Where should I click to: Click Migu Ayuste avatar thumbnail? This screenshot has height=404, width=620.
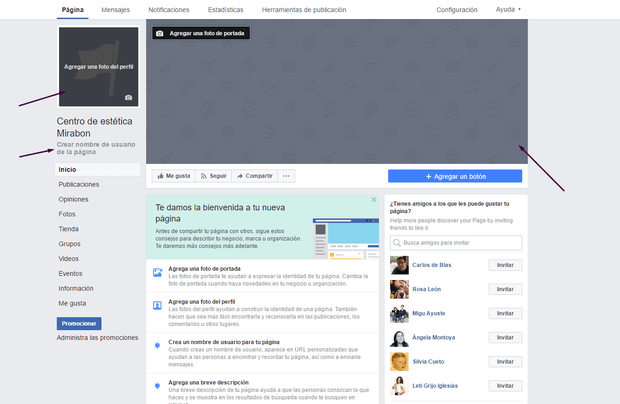tap(399, 313)
